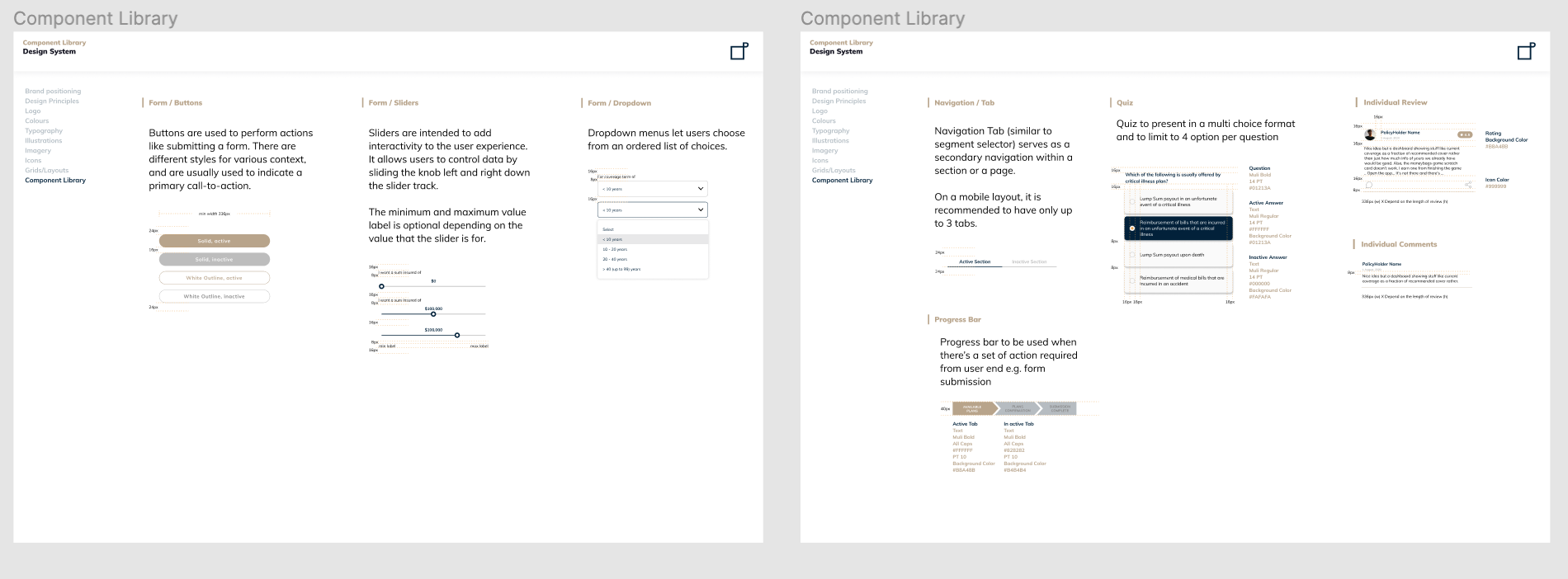Open 'Grids/Layouts' in Form / Buttons page sidebar

(47, 171)
